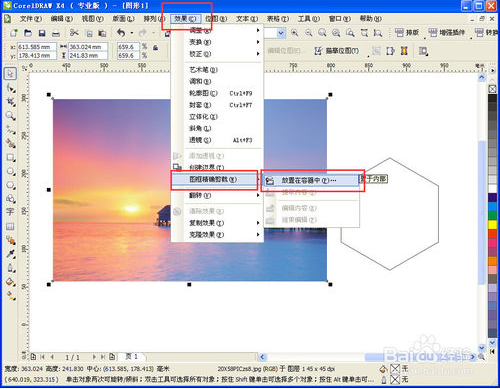Select the Zoom tool in toolbox
Screen dimensions: 500x389
tap(10, 116)
